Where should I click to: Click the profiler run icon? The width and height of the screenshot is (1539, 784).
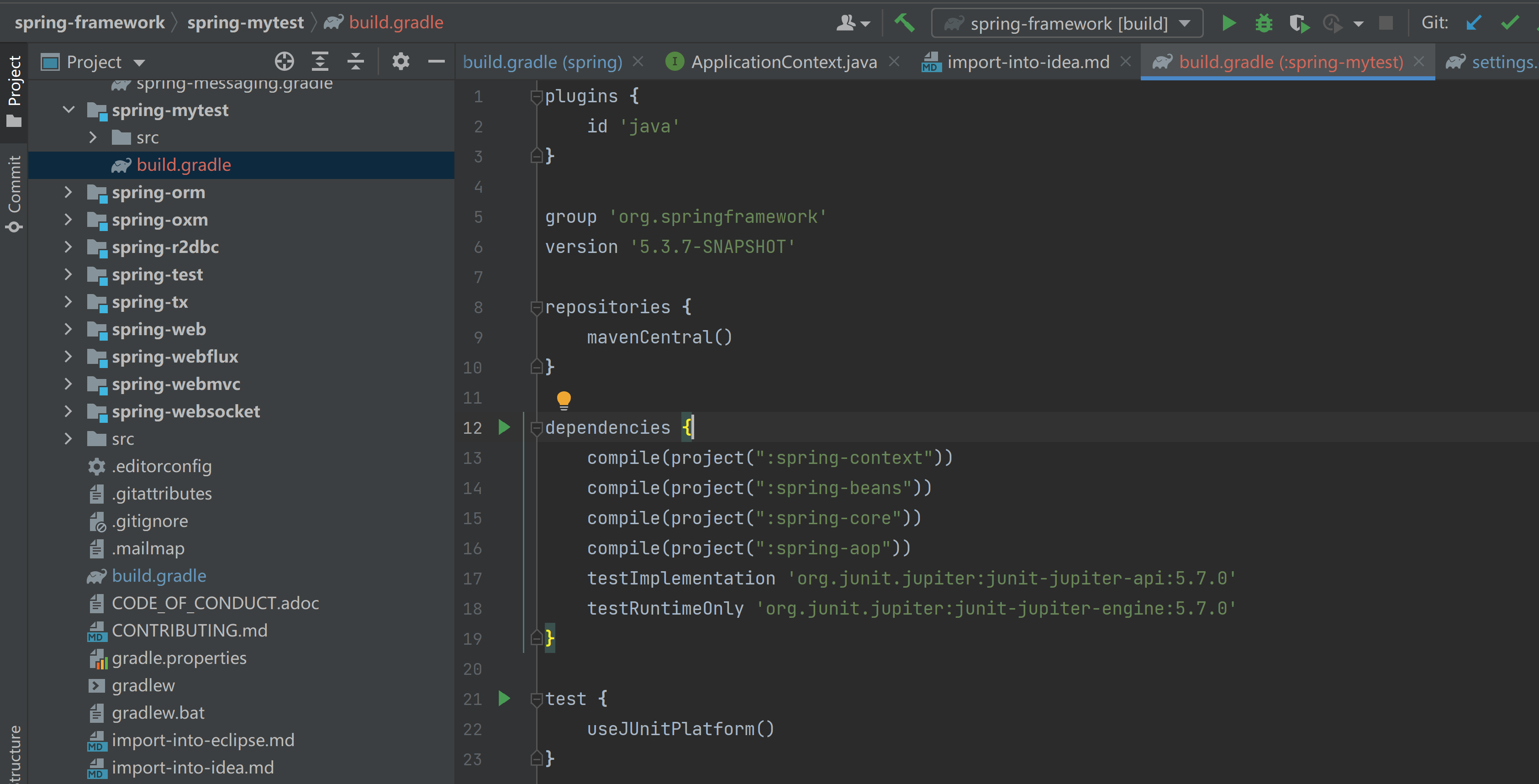point(1332,23)
